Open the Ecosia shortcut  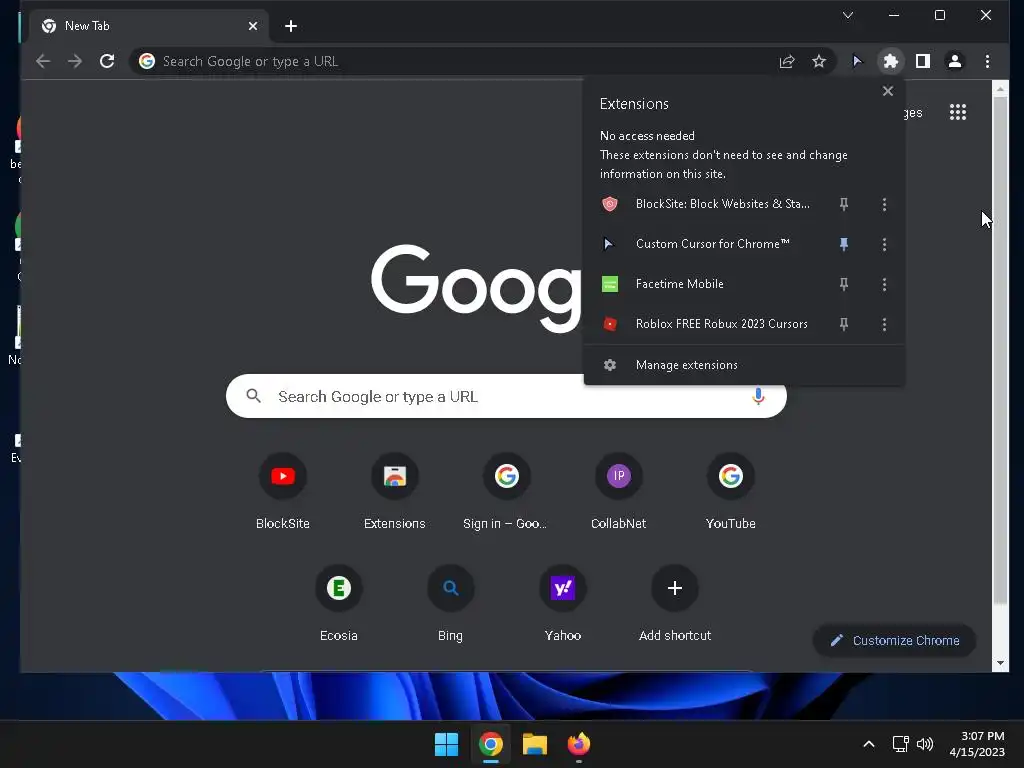[338, 603]
